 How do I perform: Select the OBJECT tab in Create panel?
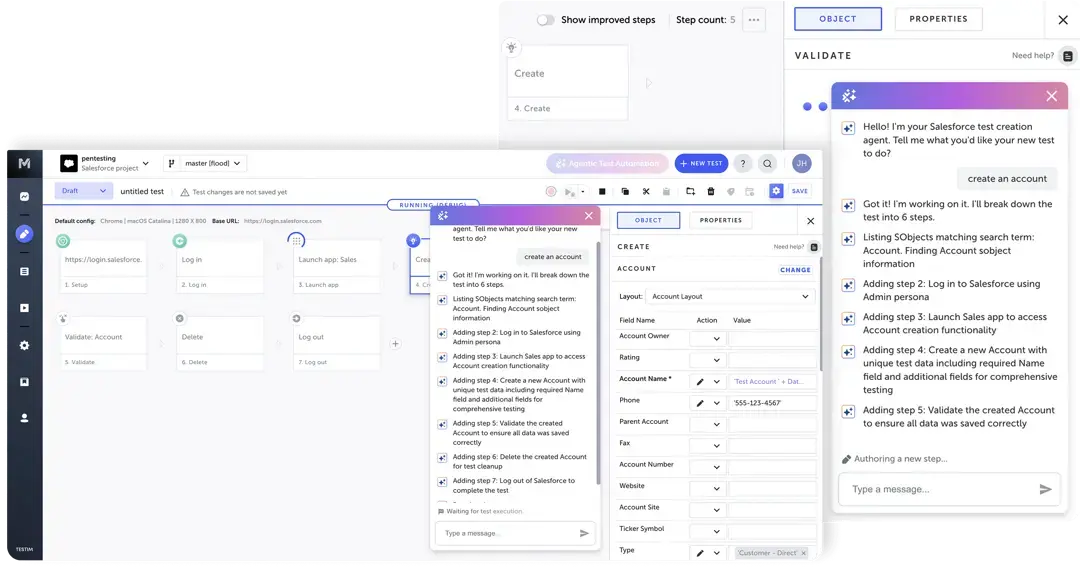[x=648, y=220]
